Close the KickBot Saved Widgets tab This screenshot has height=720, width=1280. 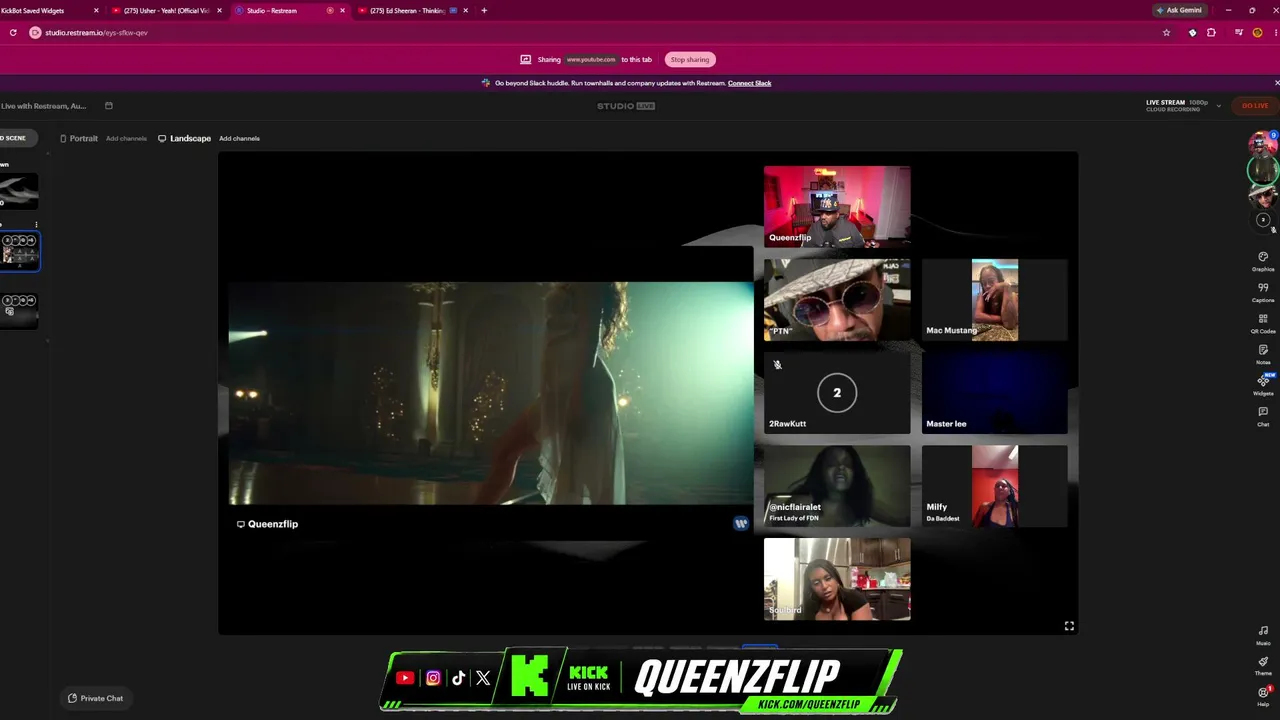(96, 10)
